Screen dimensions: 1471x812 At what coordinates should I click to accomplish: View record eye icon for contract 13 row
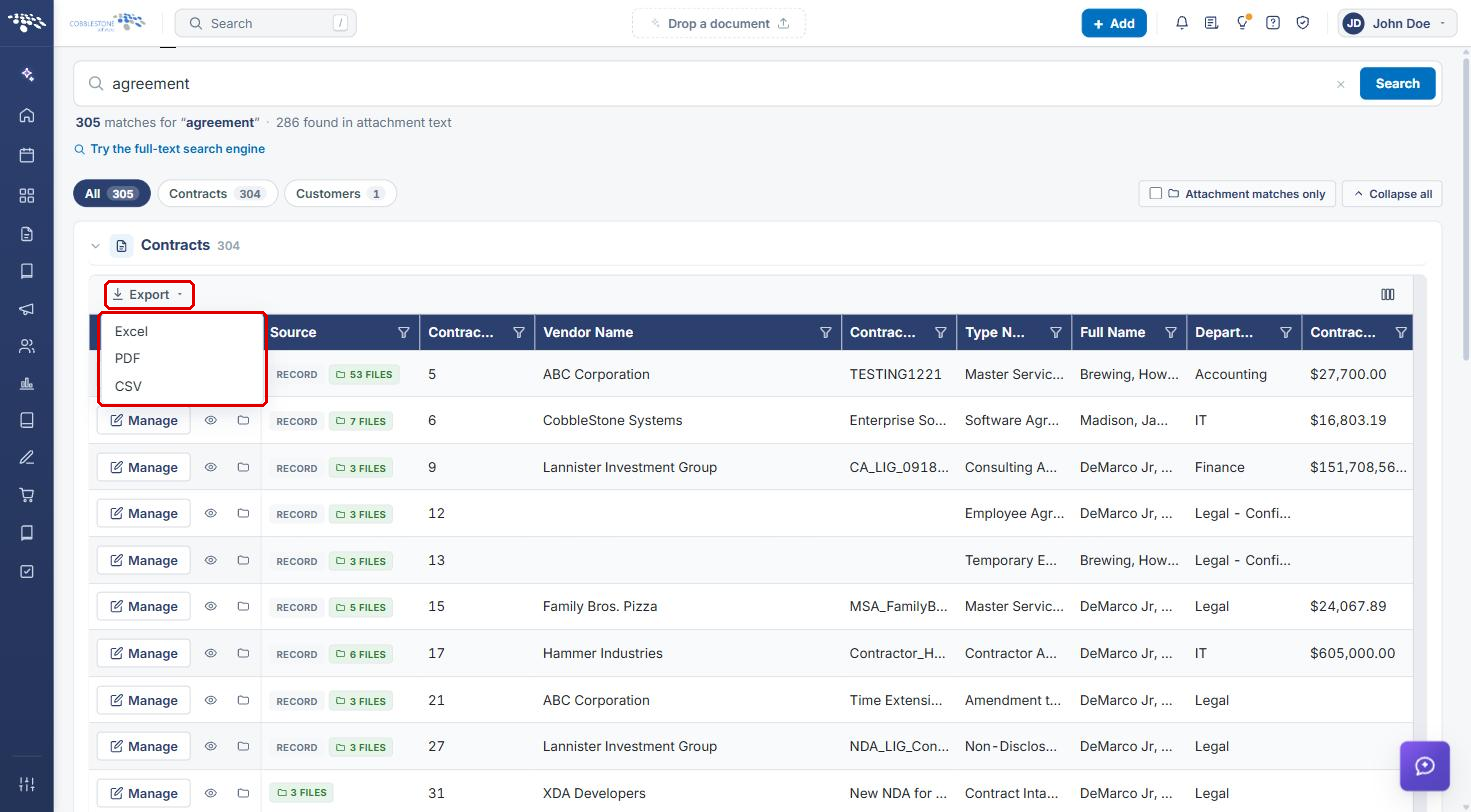[x=211, y=561]
